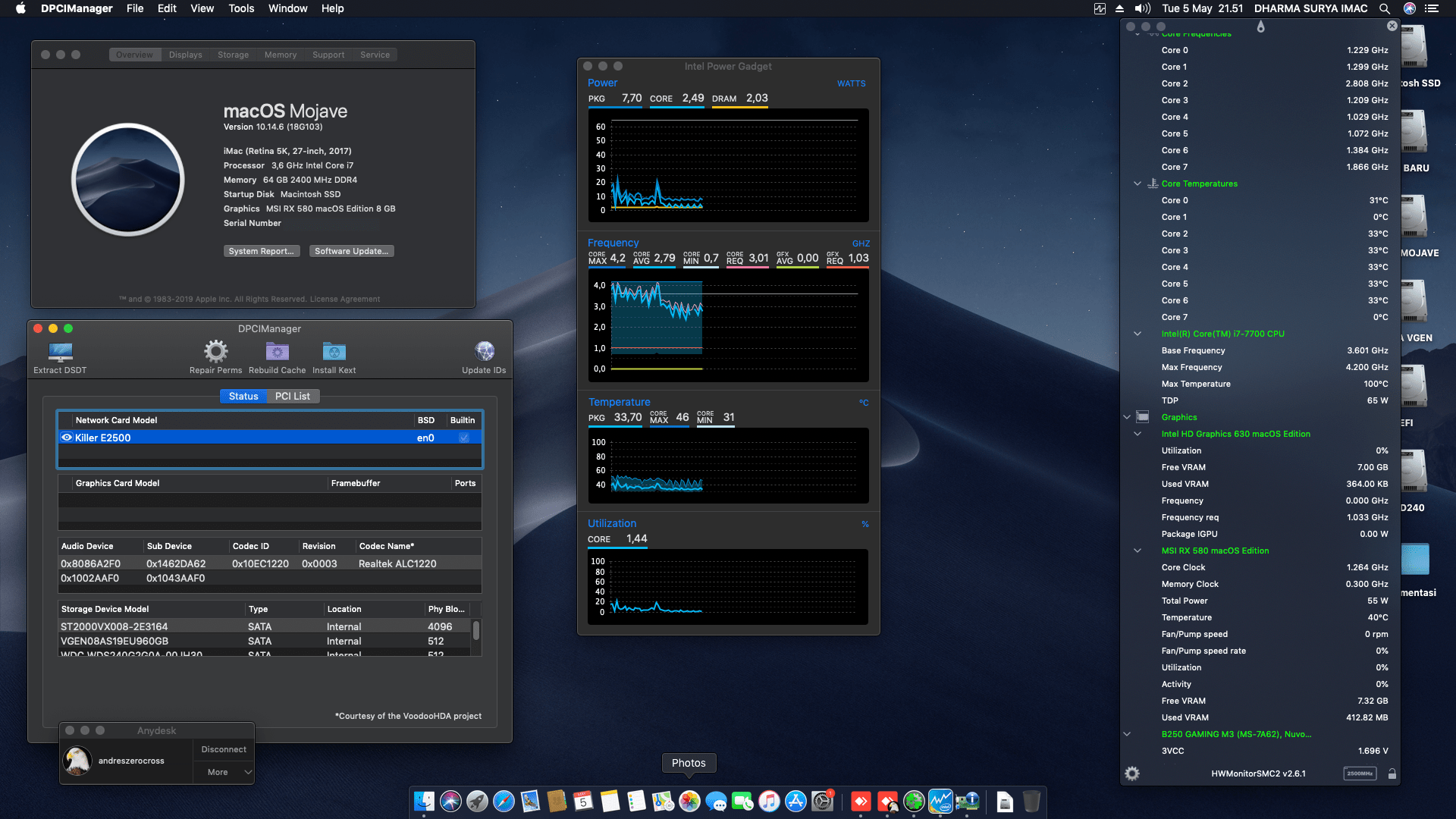Click the andreszerocross profile picture in Anydesk
The width and height of the screenshot is (1456, 819).
[x=77, y=761]
